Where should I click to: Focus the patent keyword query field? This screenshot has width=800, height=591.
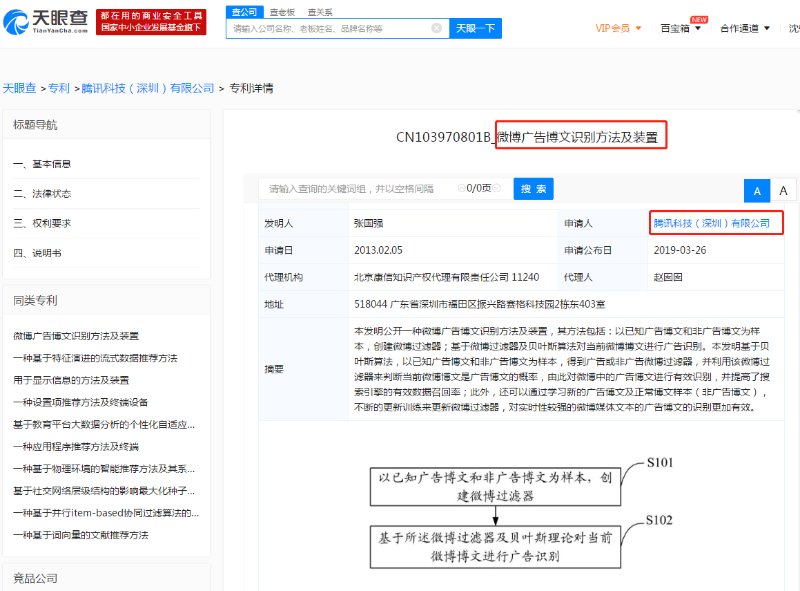(357, 189)
